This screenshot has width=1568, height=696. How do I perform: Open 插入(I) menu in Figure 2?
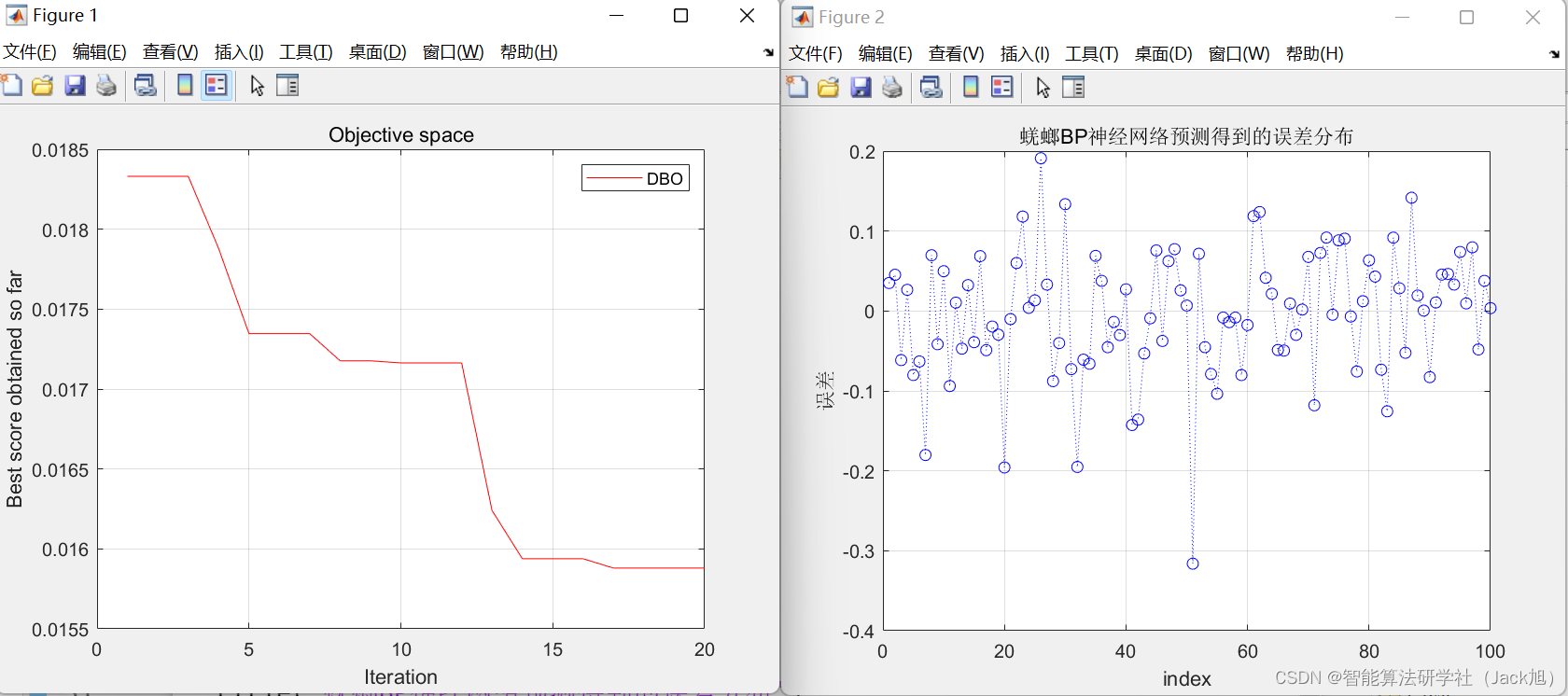[x=1025, y=54]
